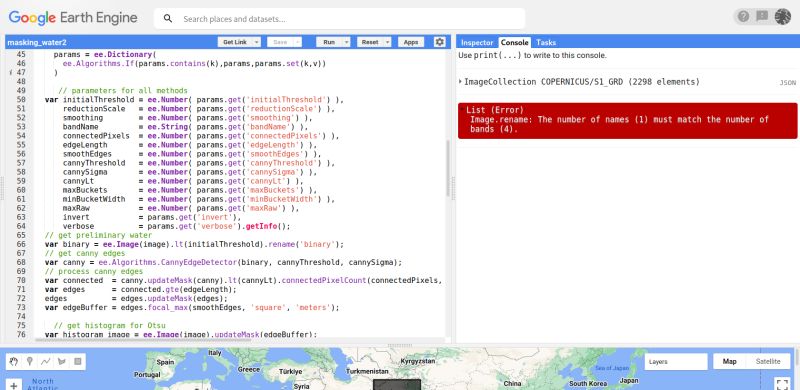Viewport: 800px width, 390px height.
Task: Click line 66 with rename('binary')
Action: tap(194, 244)
